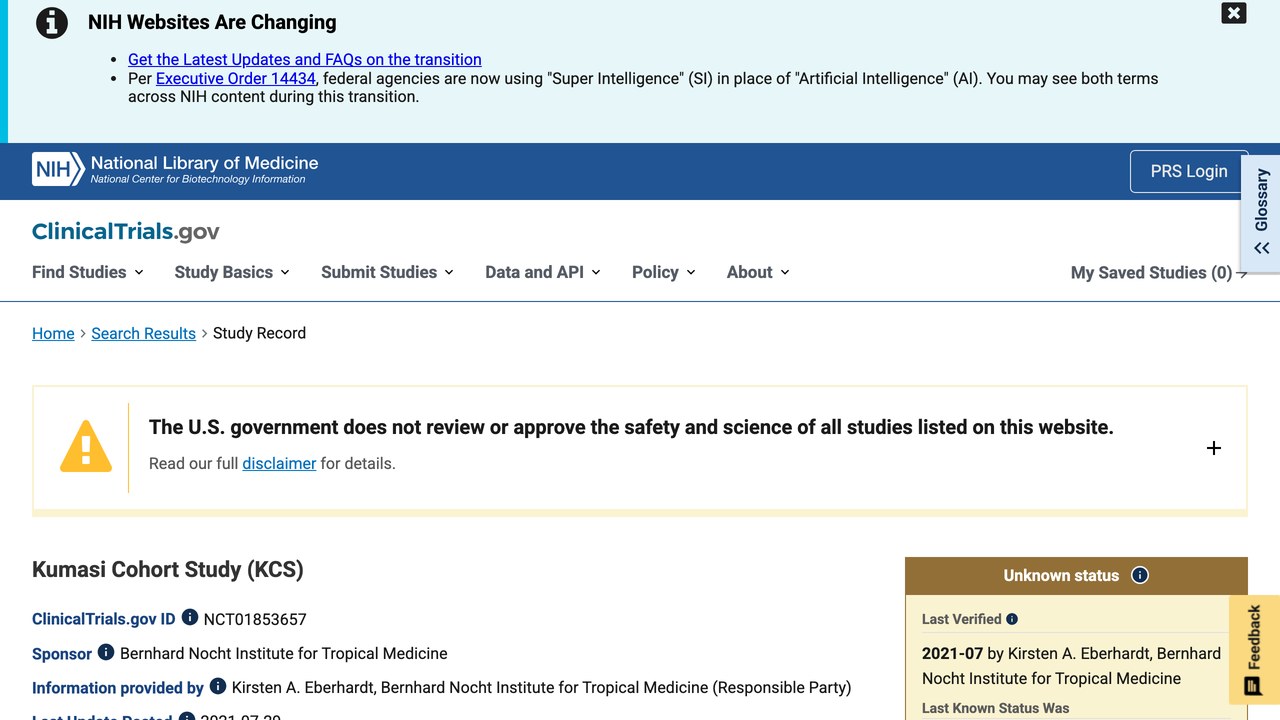Click the info icon next to Unknown status

(x=1140, y=575)
